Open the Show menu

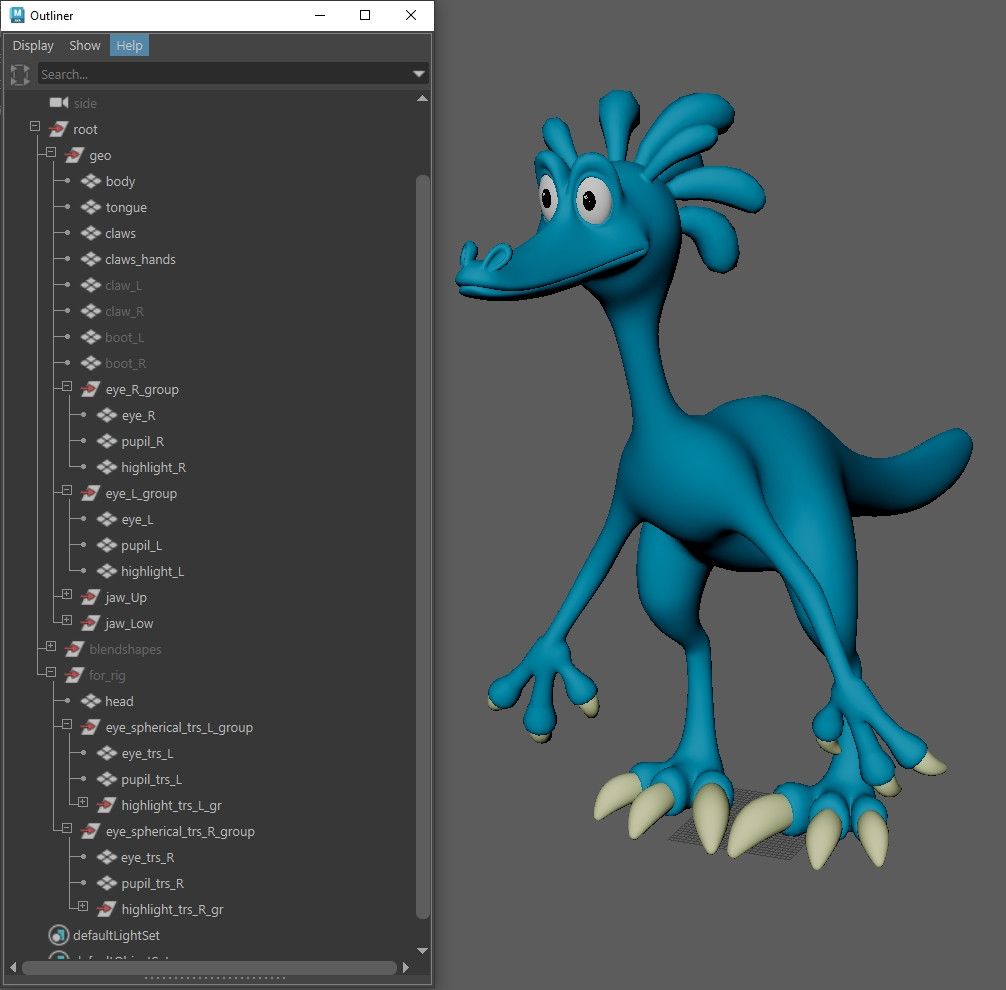(x=84, y=45)
